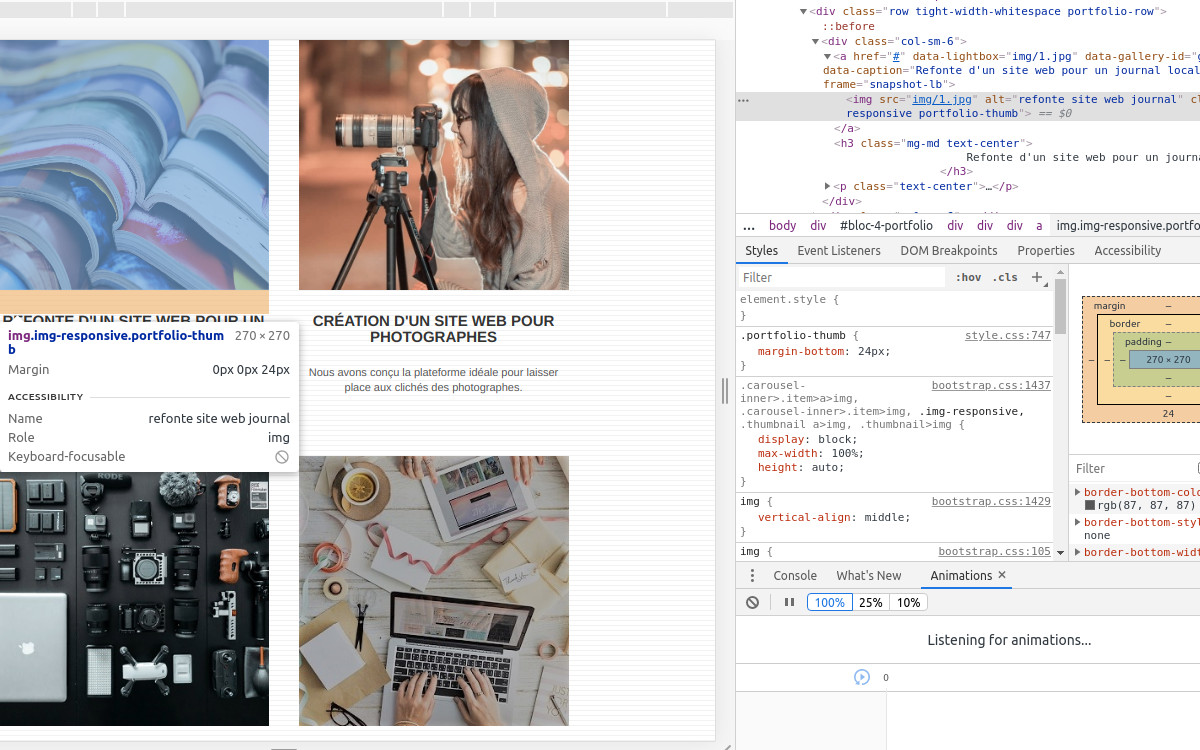Click the rgb(87, 87, 87) color swatch
This screenshot has width=1200, height=750.
tap(1090, 506)
